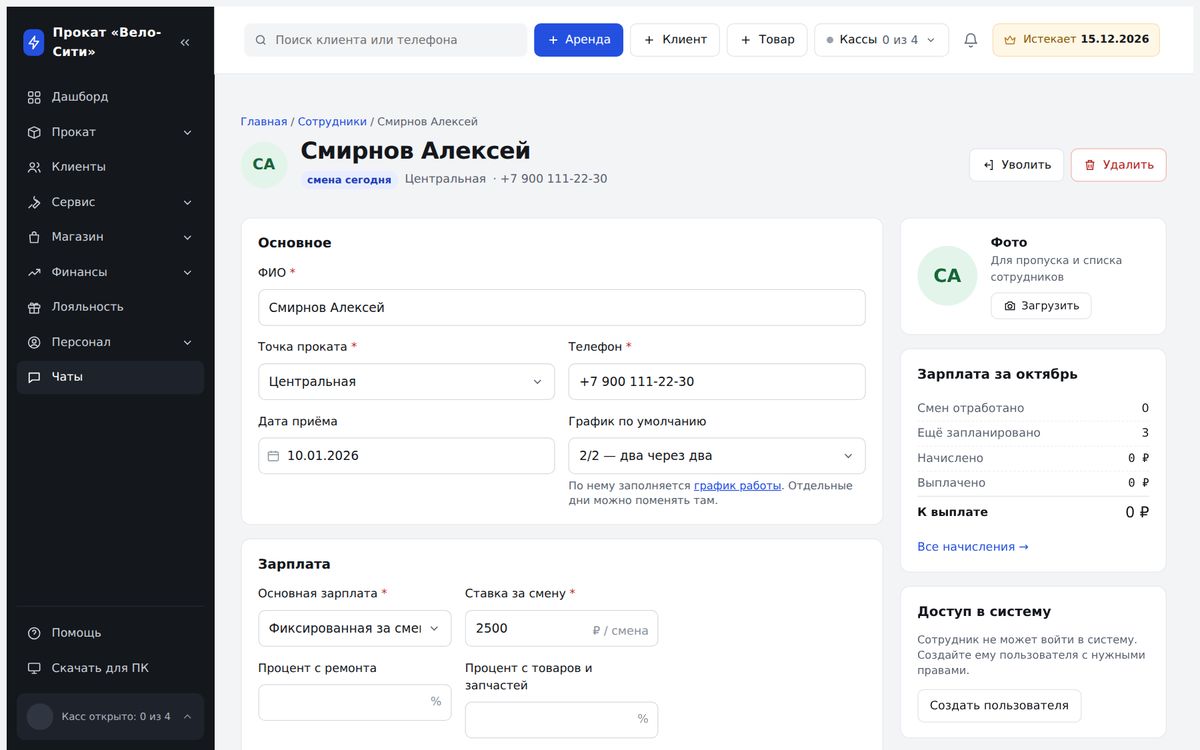This screenshot has width=1200, height=750.
Task: Click the Магазин bag icon
Action: pos(34,237)
